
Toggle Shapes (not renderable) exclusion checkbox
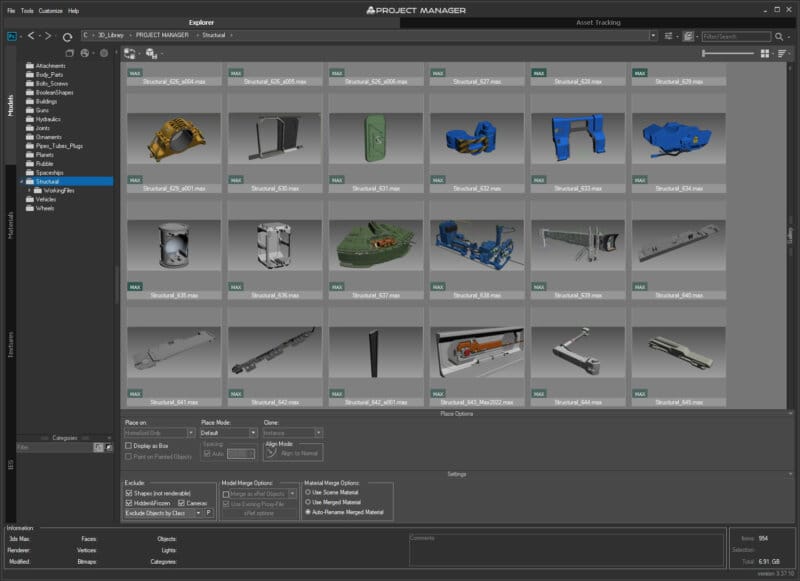[x=129, y=493]
